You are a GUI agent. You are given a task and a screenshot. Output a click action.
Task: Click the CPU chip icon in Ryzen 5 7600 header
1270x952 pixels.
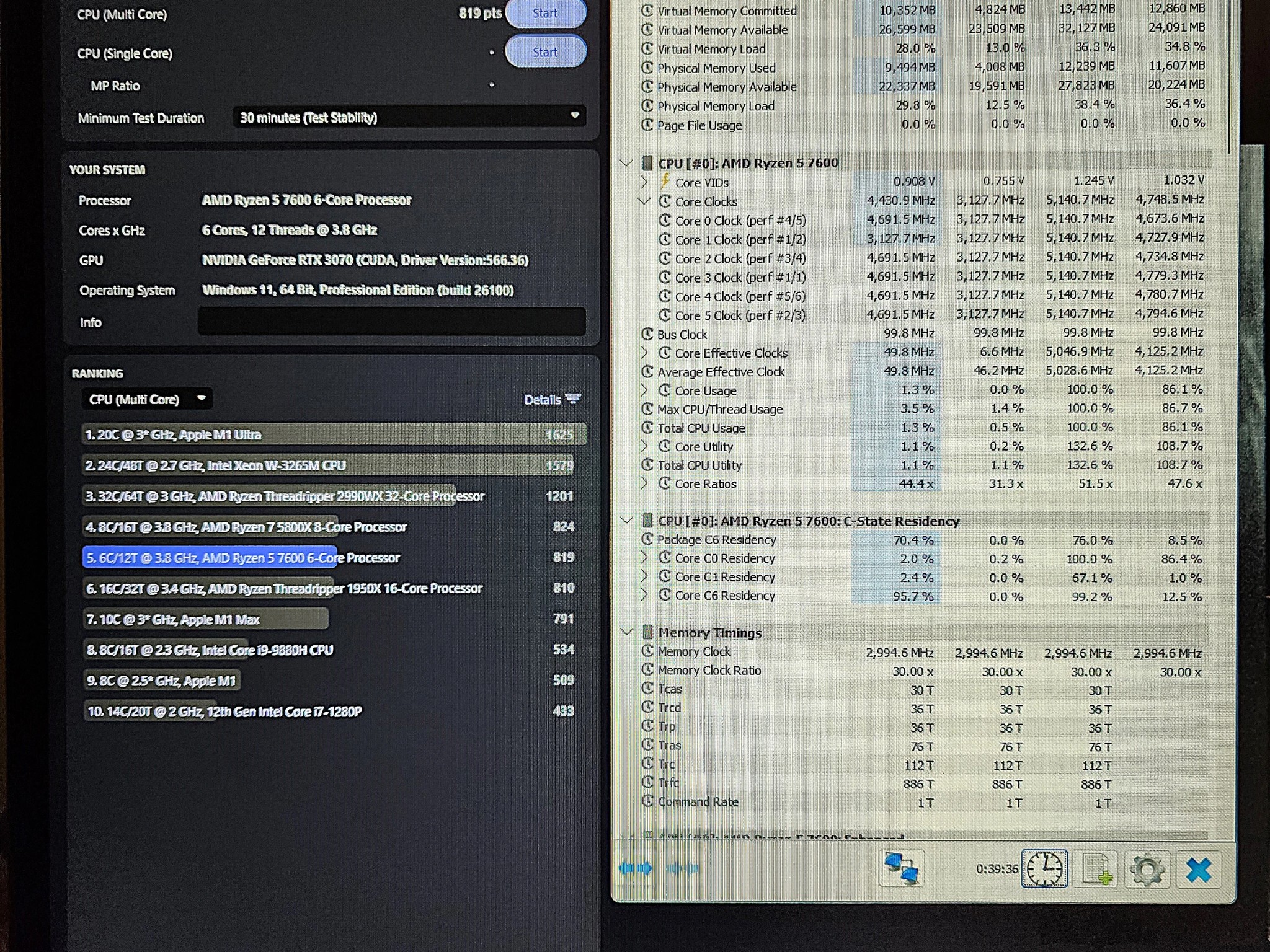pos(647,163)
